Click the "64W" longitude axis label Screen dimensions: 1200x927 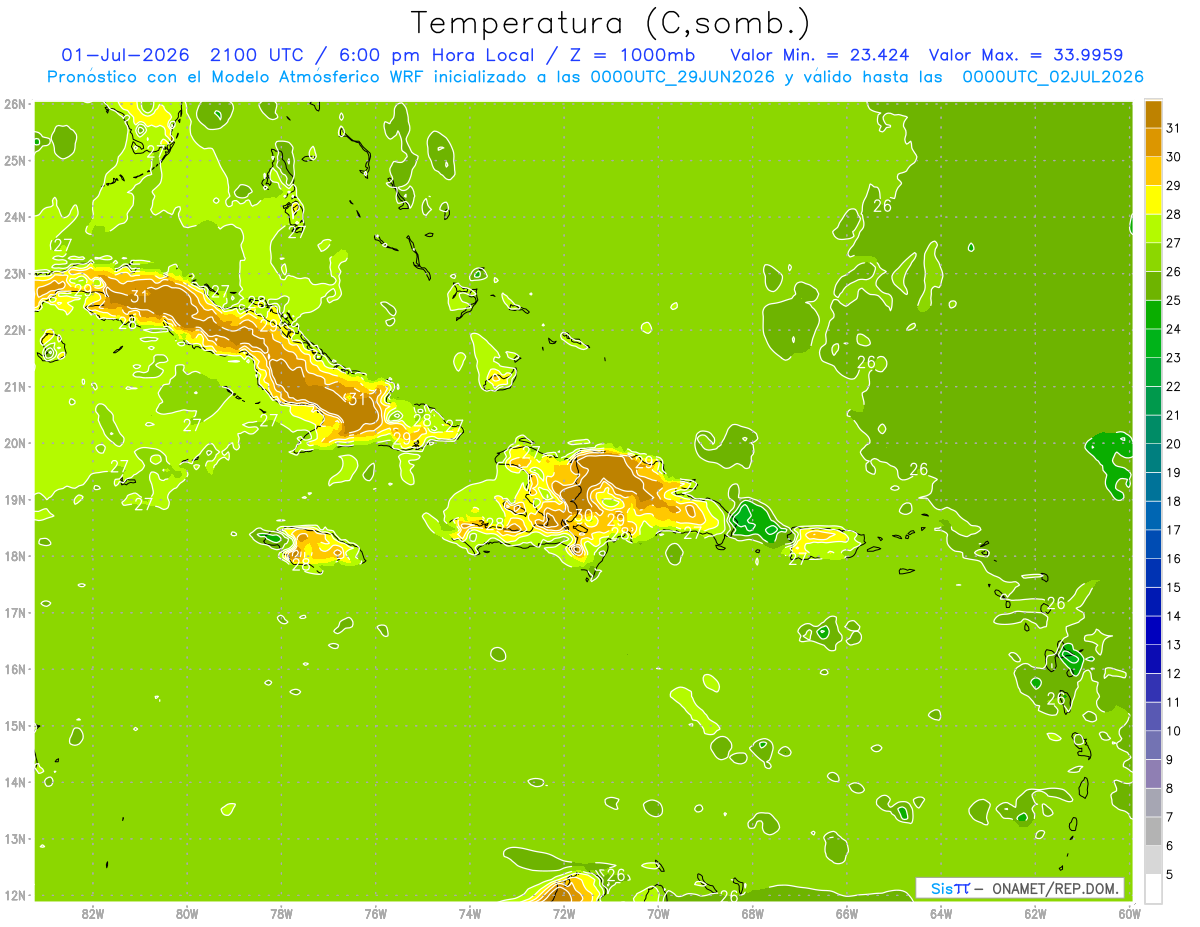[941, 914]
